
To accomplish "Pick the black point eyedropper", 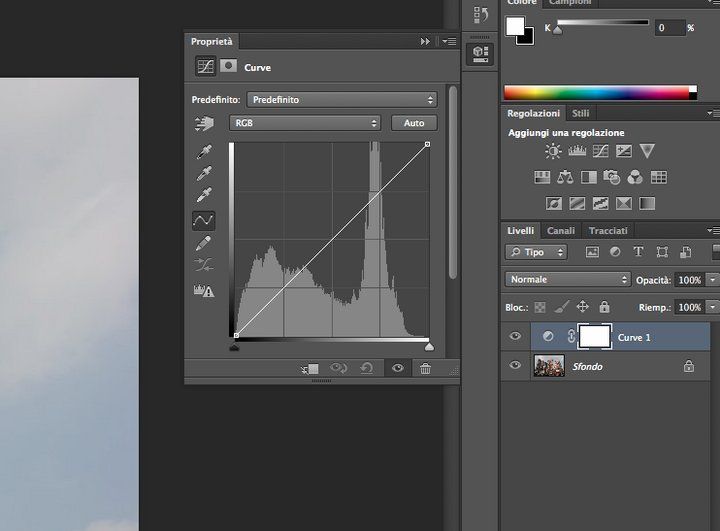I will coord(204,152).
